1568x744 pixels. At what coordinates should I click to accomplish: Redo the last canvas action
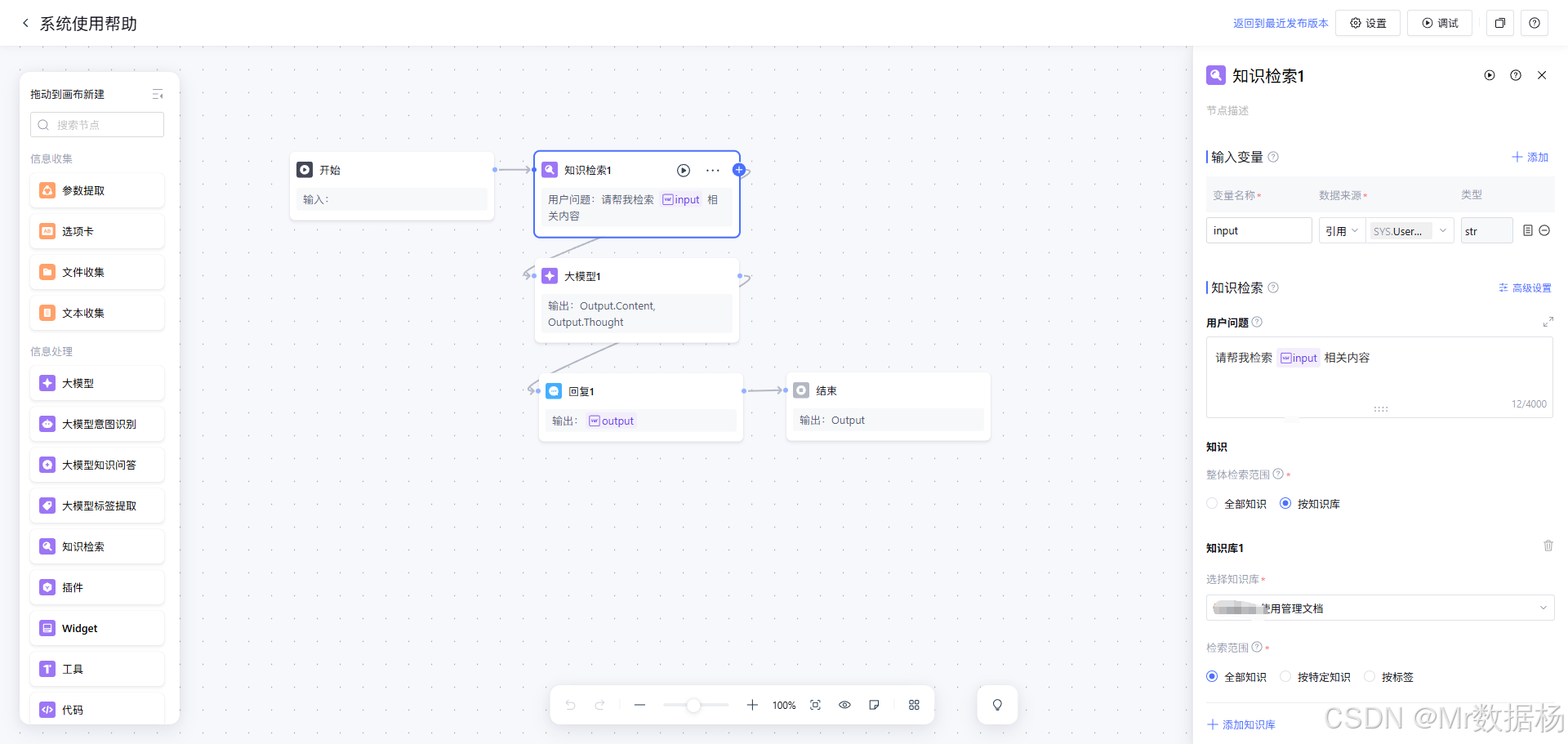(599, 705)
